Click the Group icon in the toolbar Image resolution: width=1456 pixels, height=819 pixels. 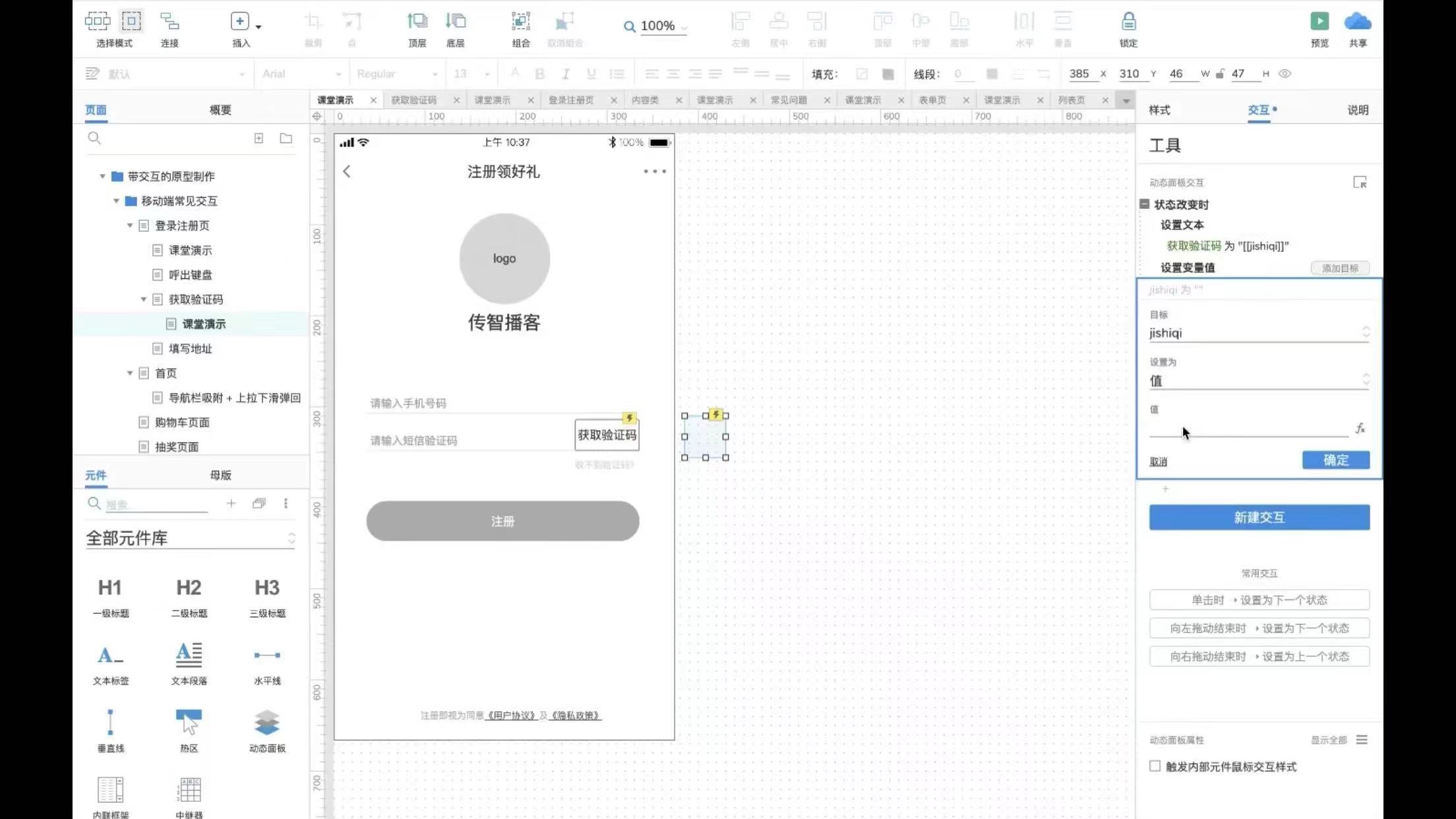tap(520, 22)
